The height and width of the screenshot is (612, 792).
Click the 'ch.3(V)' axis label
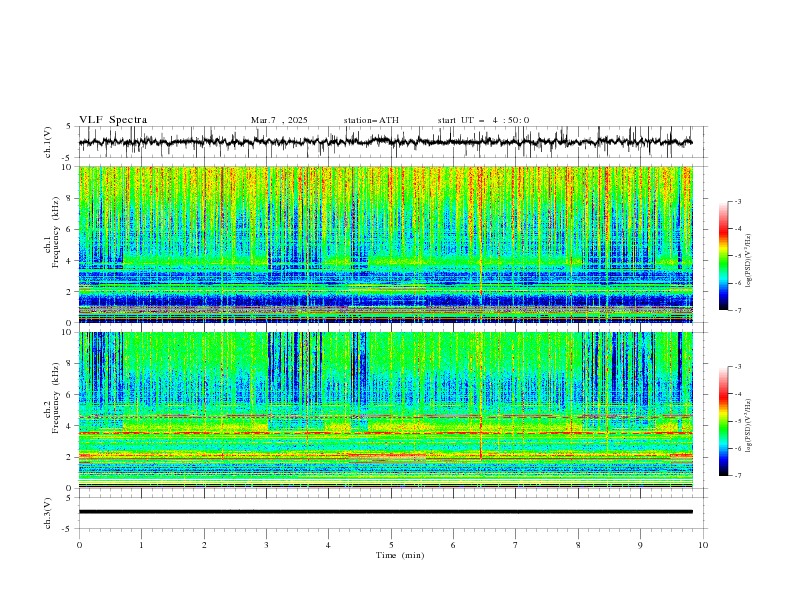pos(48,513)
